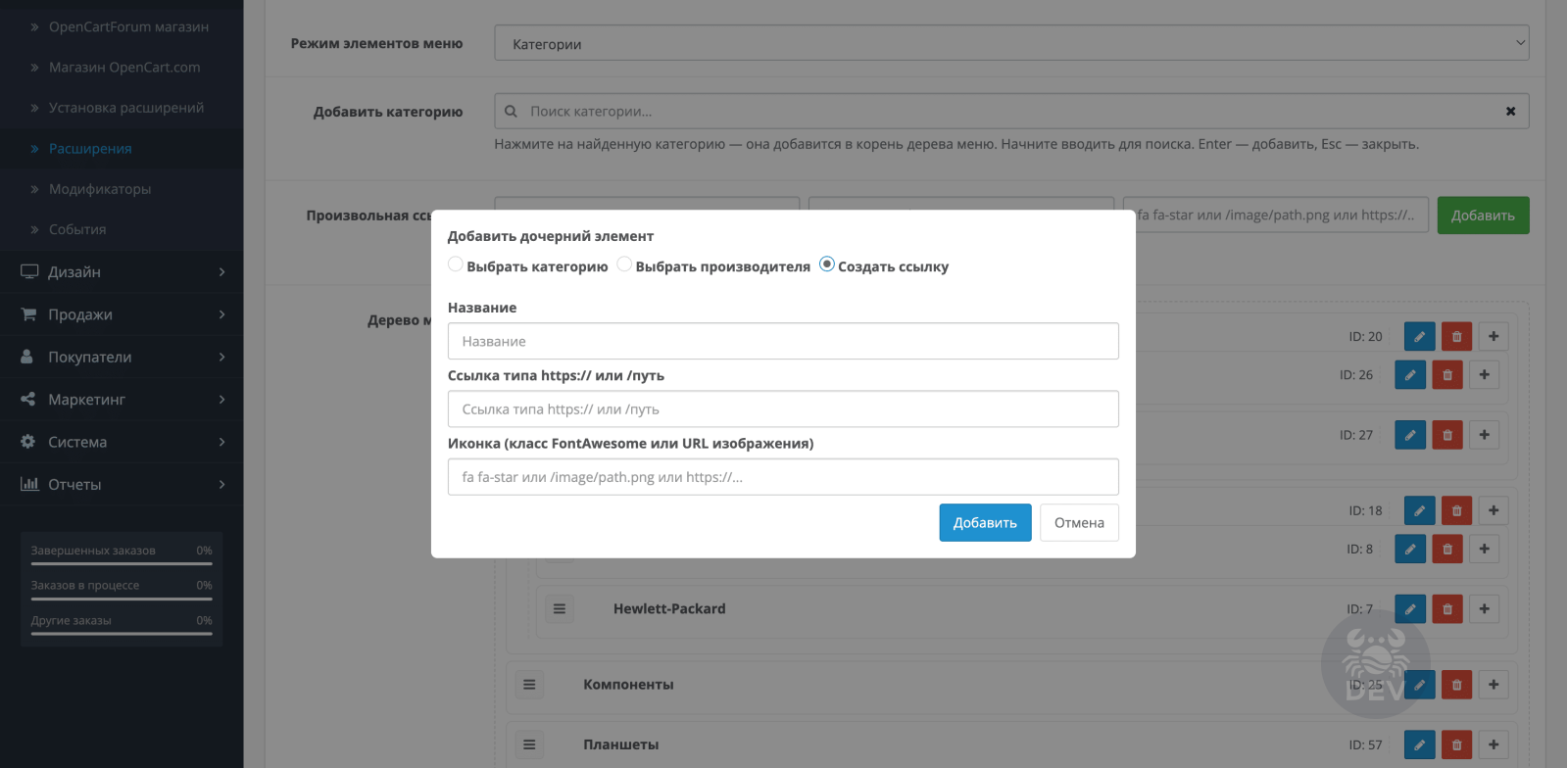Expand the Маркетинг sidebar menu
This screenshot has height=768, width=1568.
(x=122, y=399)
